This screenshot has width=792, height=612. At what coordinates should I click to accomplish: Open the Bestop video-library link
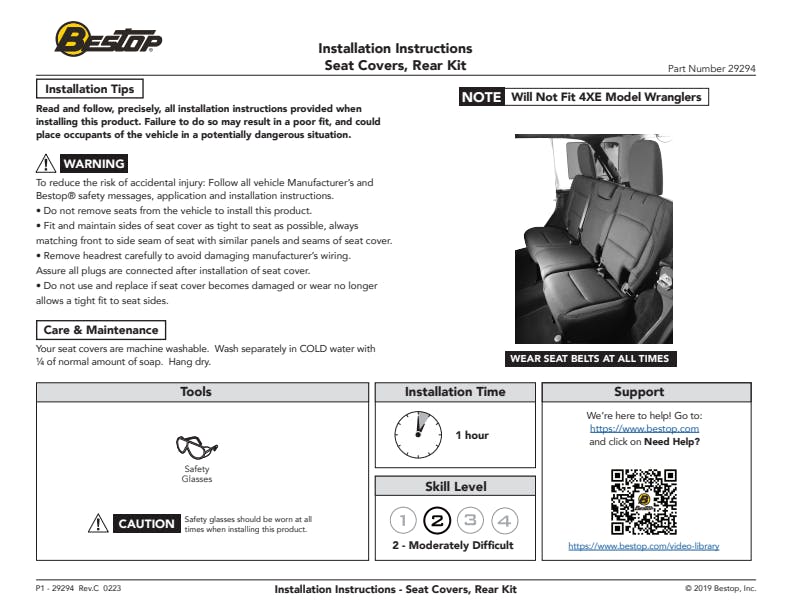[643, 546]
